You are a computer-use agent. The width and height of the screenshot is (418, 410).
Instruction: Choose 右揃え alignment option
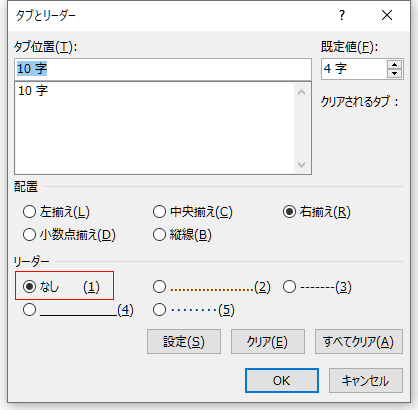pyautogui.click(x=289, y=212)
